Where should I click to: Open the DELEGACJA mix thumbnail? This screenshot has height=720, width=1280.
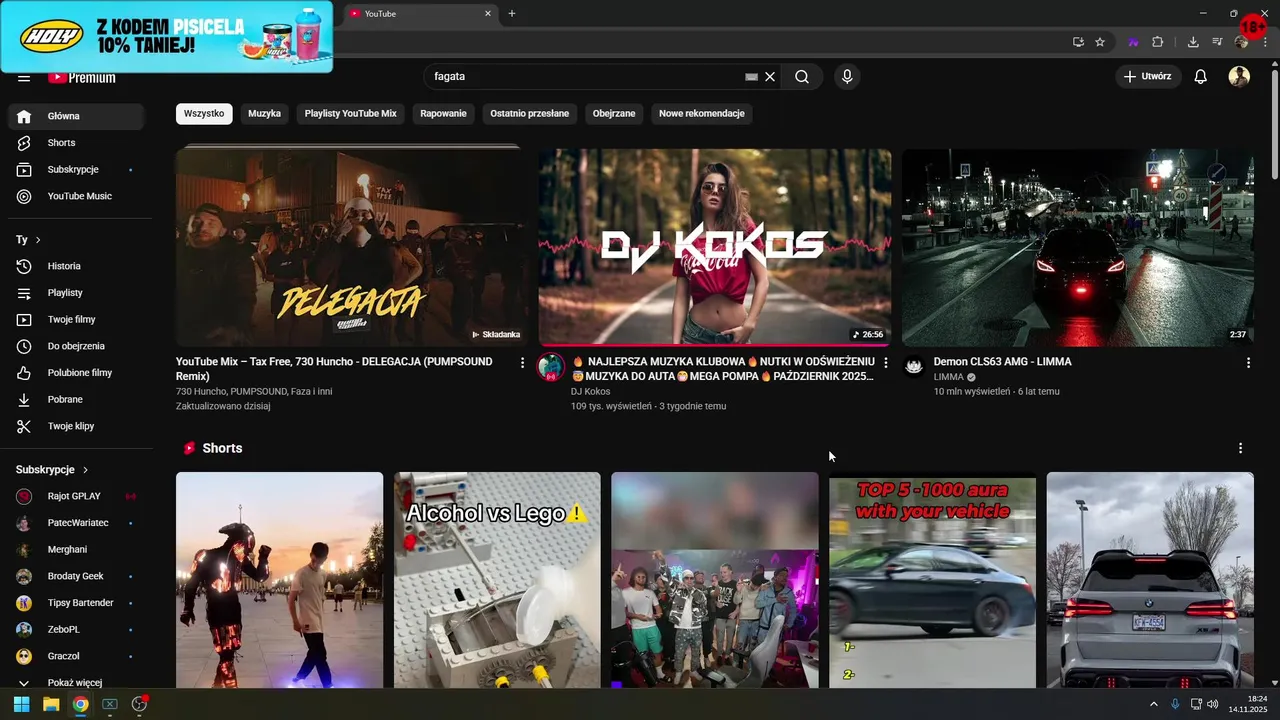tap(352, 247)
